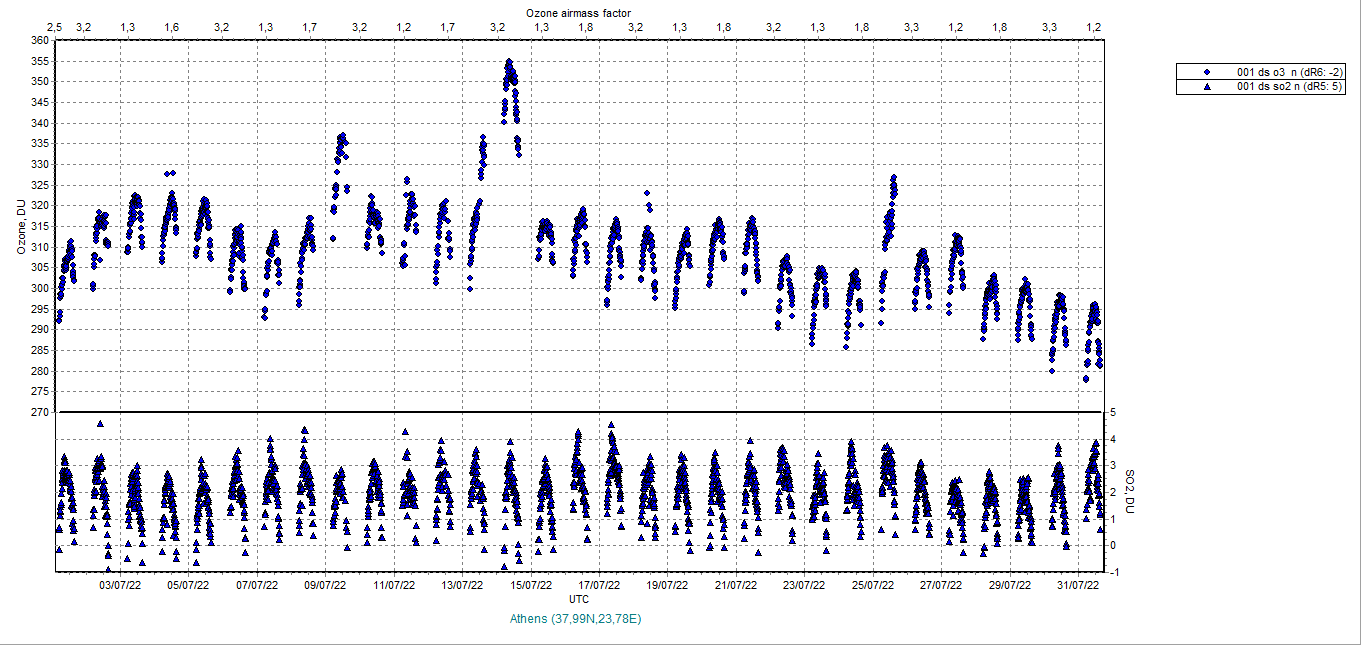Click the 300 value on ozone axis
Image resolution: width=1361 pixels, height=645 pixels.
point(40,288)
